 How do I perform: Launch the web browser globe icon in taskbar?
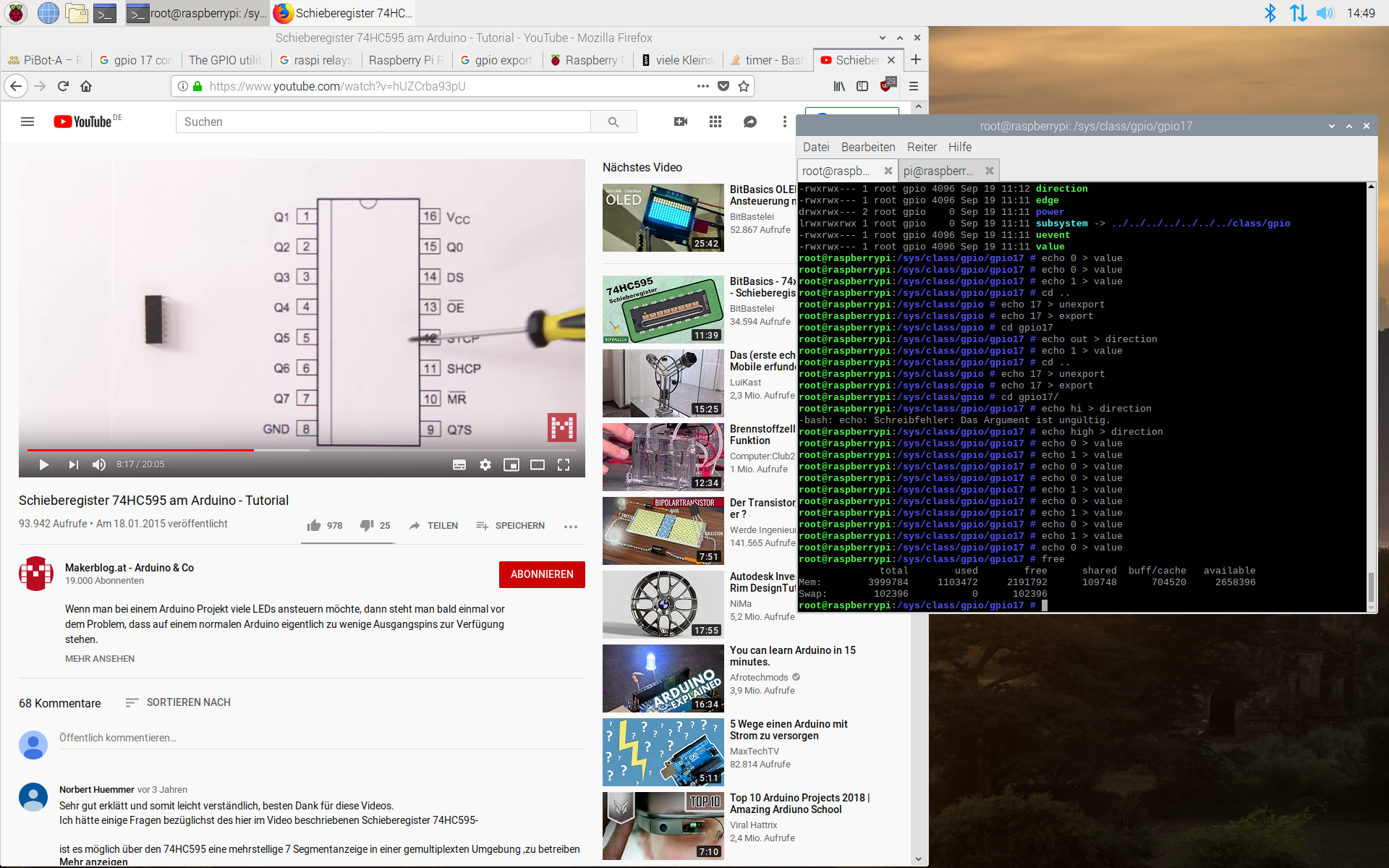pyautogui.click(x=48, y=13)
